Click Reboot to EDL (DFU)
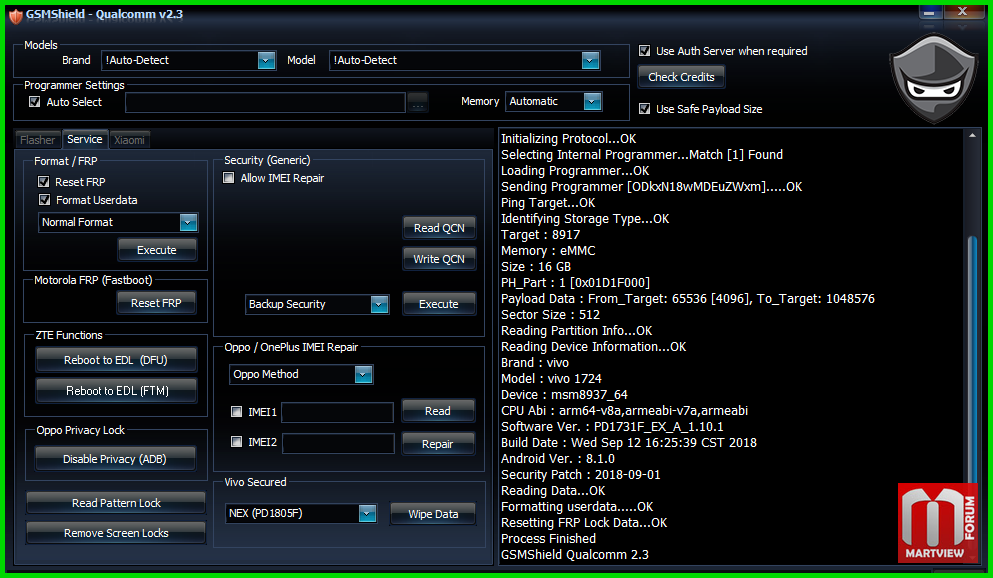The width and height of the screenshot is (993, 578). tap(116, 360)
